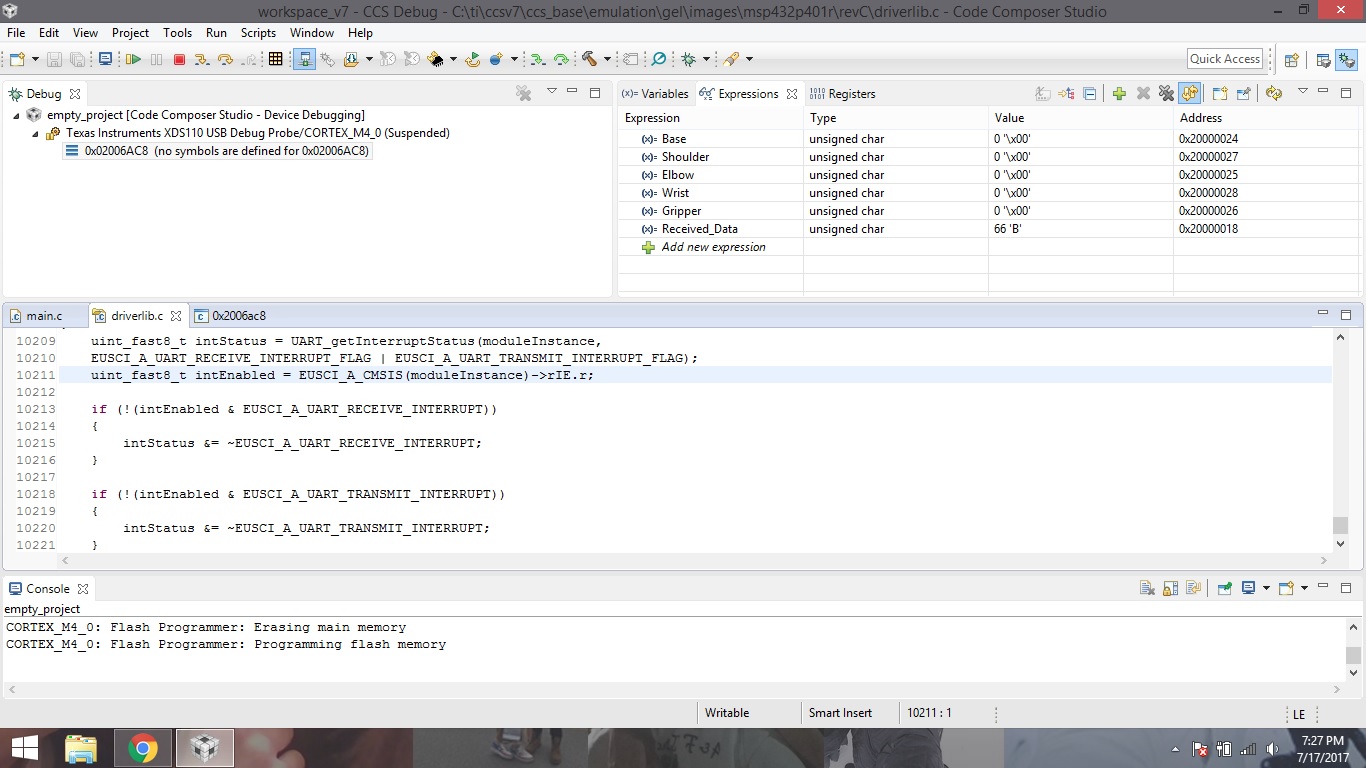Open the Run menu

click(x=216, y=33)
